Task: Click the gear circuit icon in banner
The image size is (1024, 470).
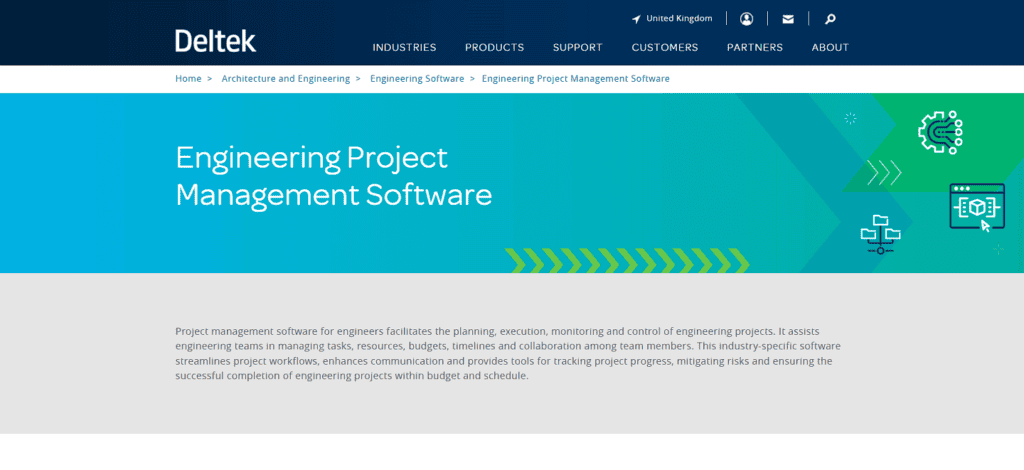Action: [939, 130]
